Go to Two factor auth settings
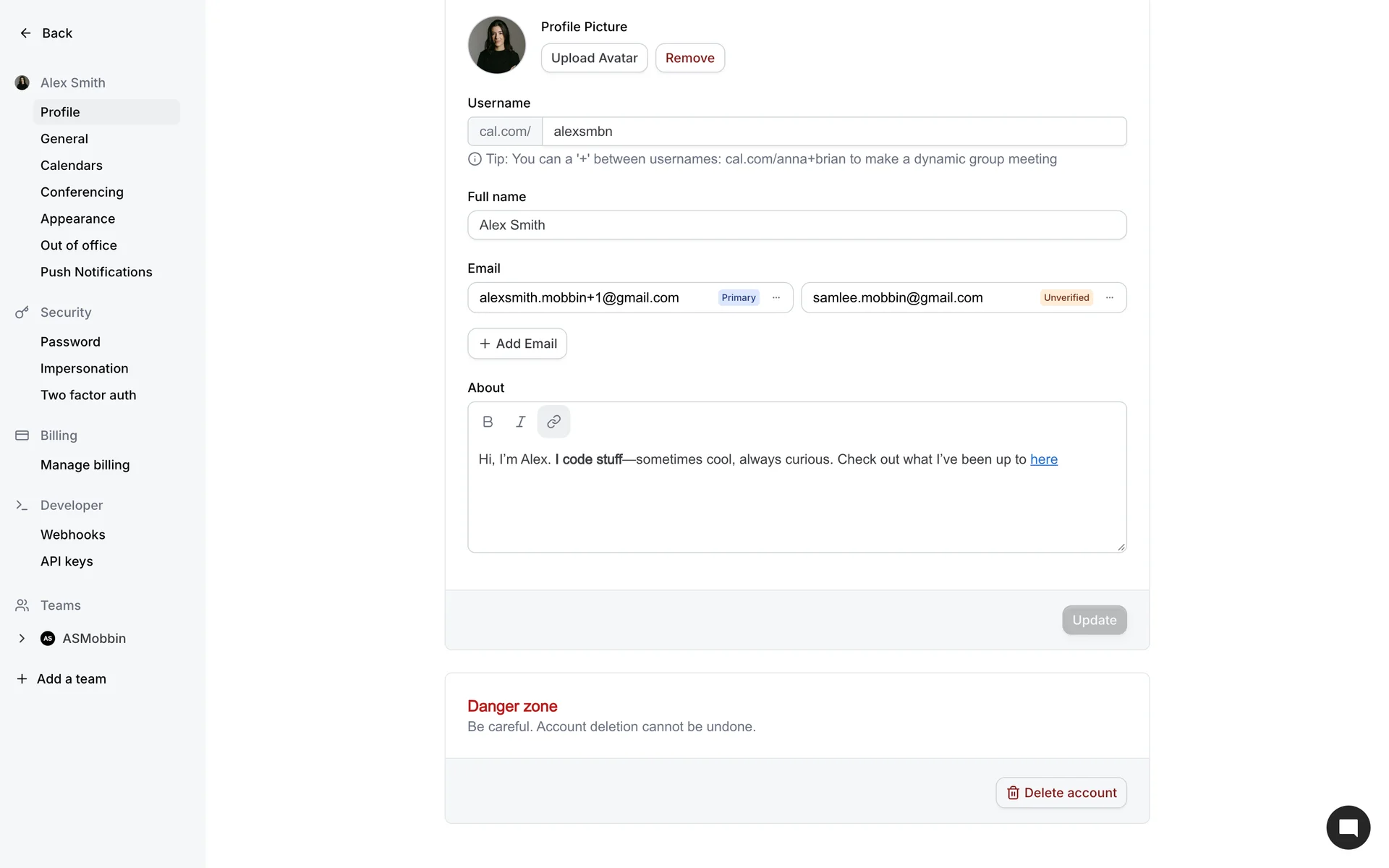The image size is (1389, 868). point(88,396)
